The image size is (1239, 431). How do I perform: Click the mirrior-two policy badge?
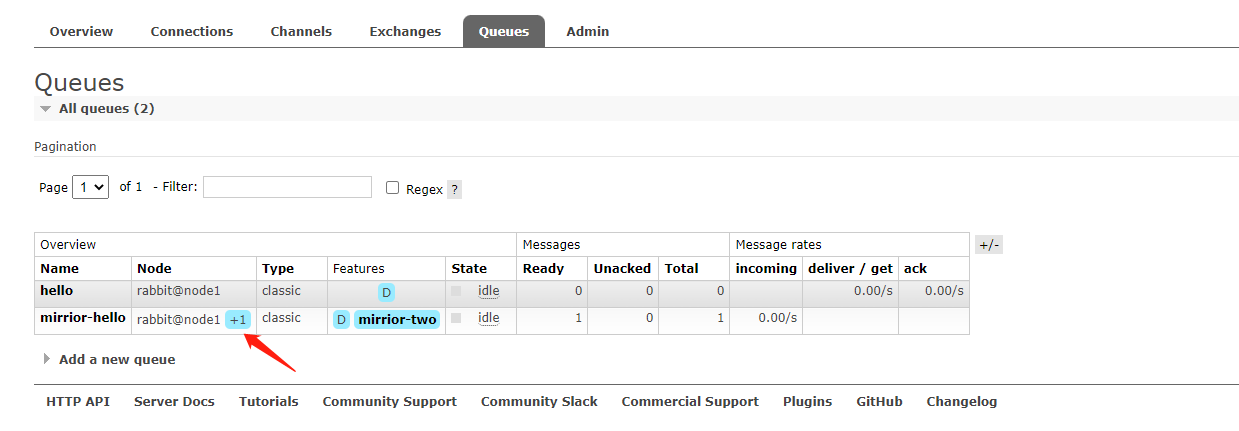pos(397,320)
